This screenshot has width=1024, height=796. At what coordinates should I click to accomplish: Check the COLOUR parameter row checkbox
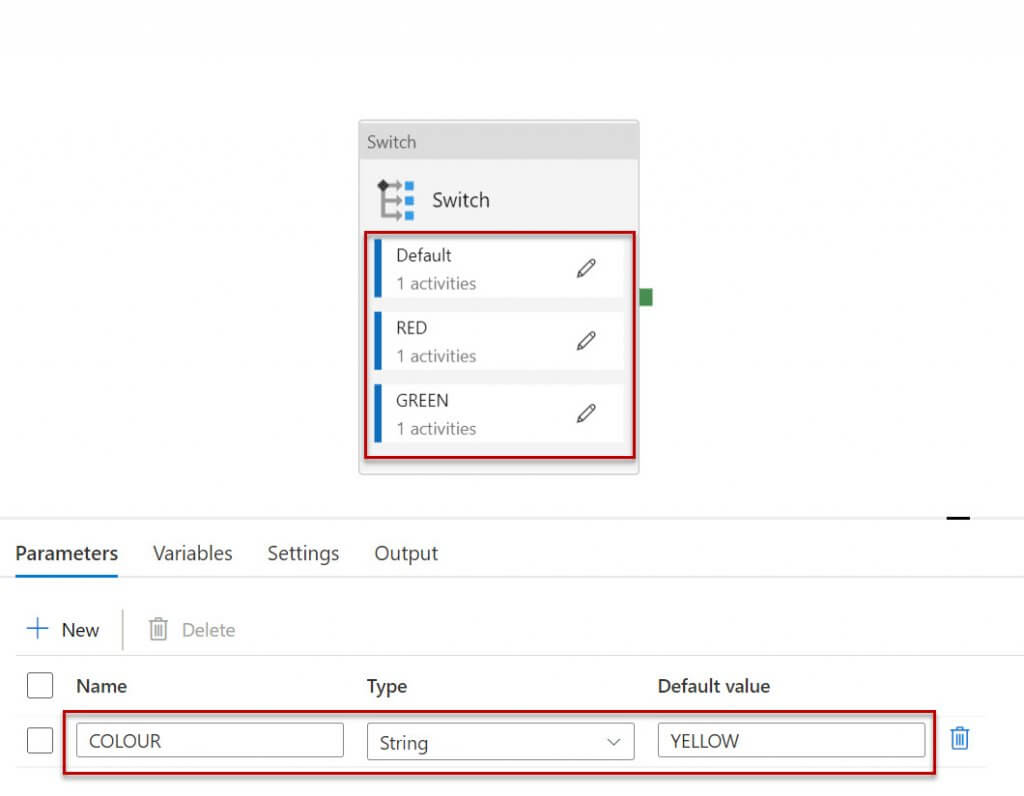pos(40,741)
